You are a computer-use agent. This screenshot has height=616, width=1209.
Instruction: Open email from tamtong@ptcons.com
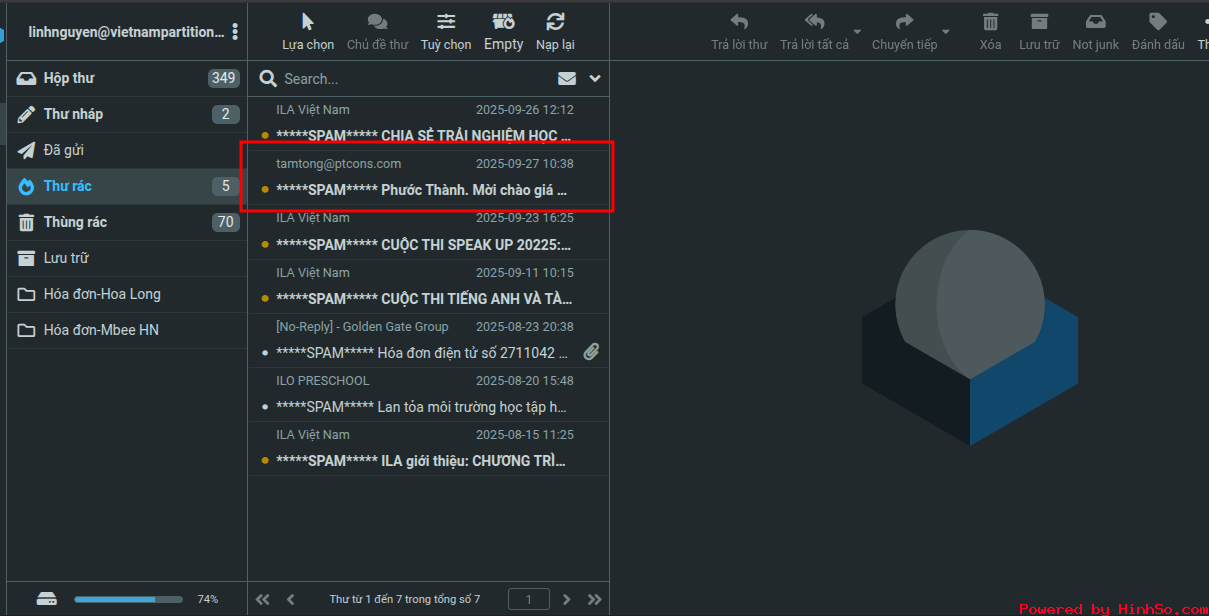tap(425, 177)
